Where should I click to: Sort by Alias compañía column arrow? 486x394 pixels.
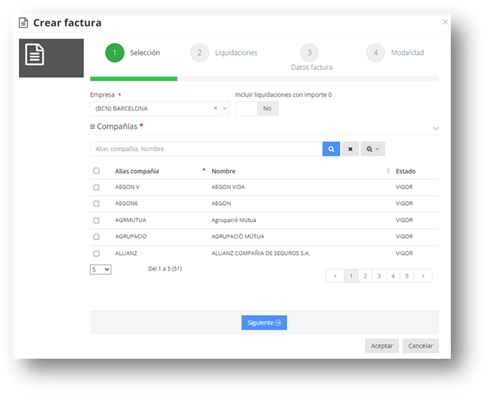(204, 170)
